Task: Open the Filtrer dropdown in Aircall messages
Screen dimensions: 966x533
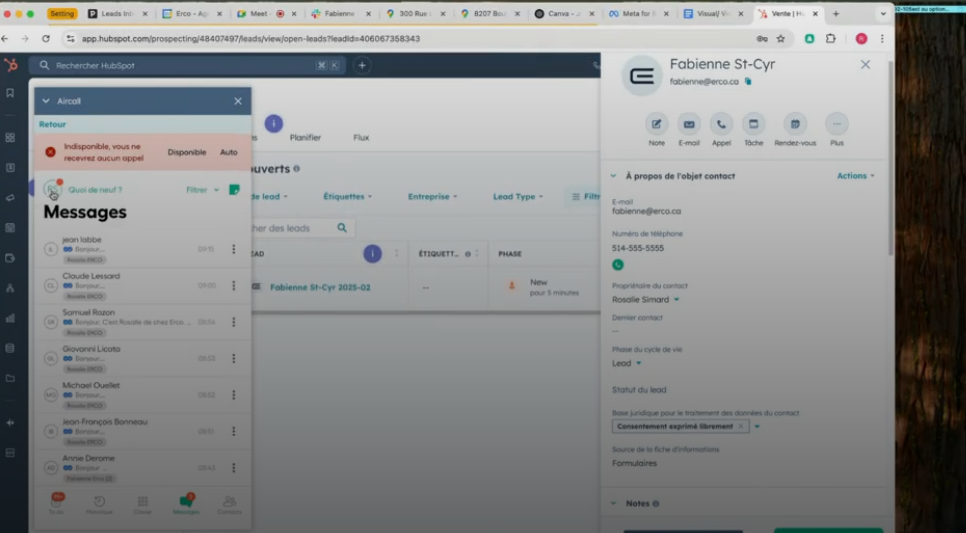Action: [x=202, y=190]
